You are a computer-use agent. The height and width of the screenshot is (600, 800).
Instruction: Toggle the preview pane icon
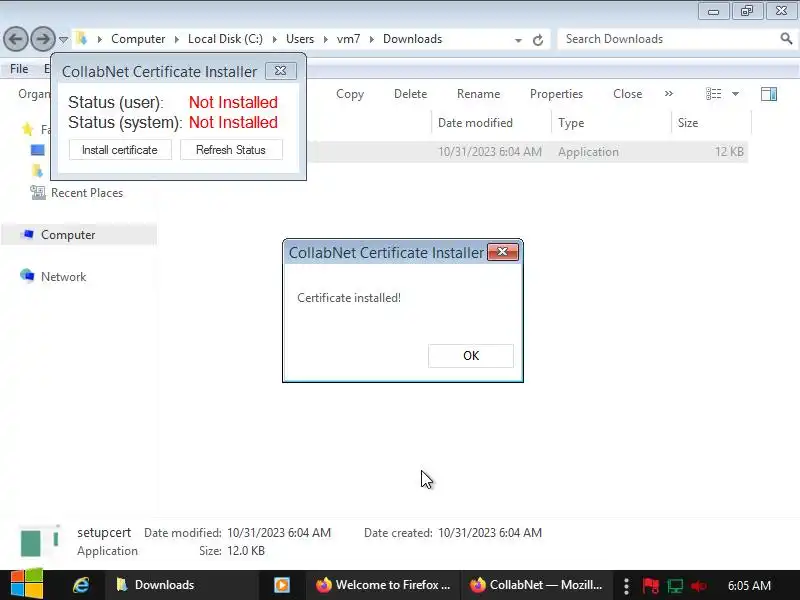click(x=769, y=94)
